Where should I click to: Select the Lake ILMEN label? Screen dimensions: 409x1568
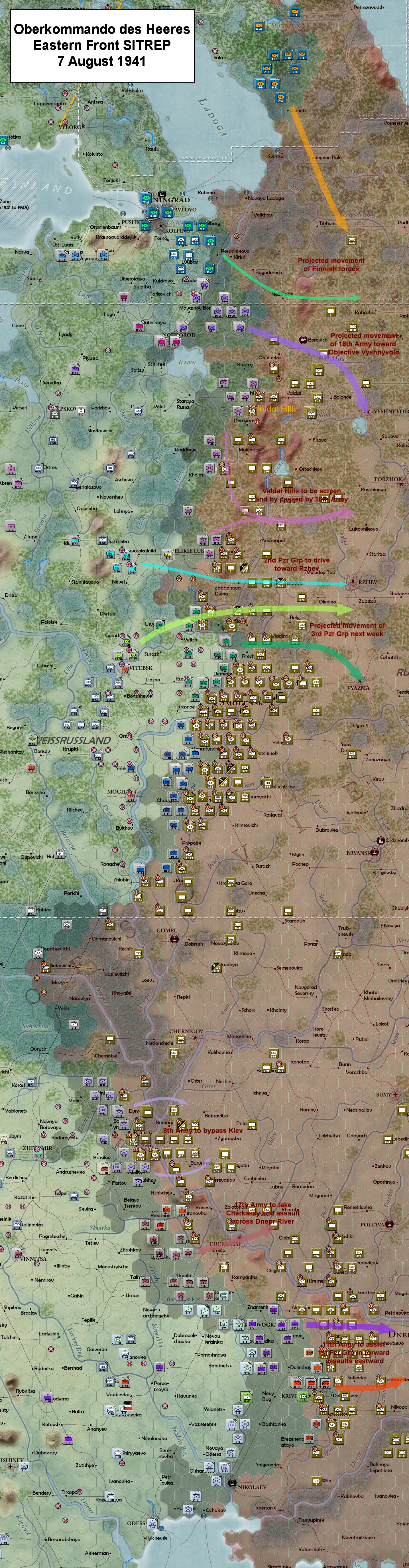187,362
